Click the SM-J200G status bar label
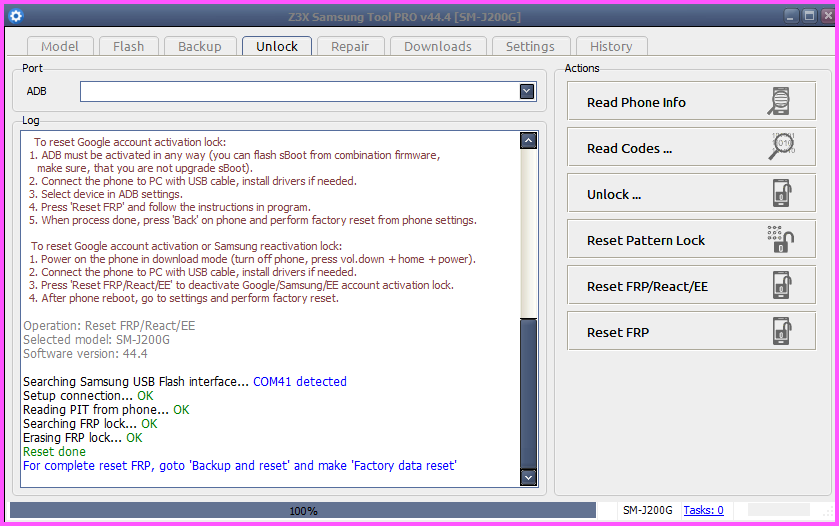 [647, 510]
